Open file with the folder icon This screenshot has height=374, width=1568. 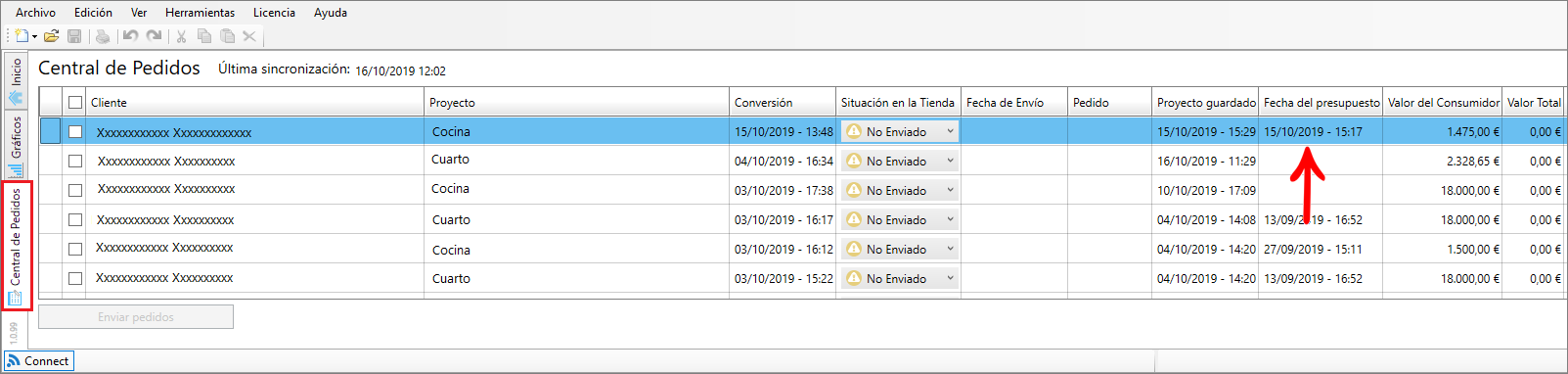[51, 36]
